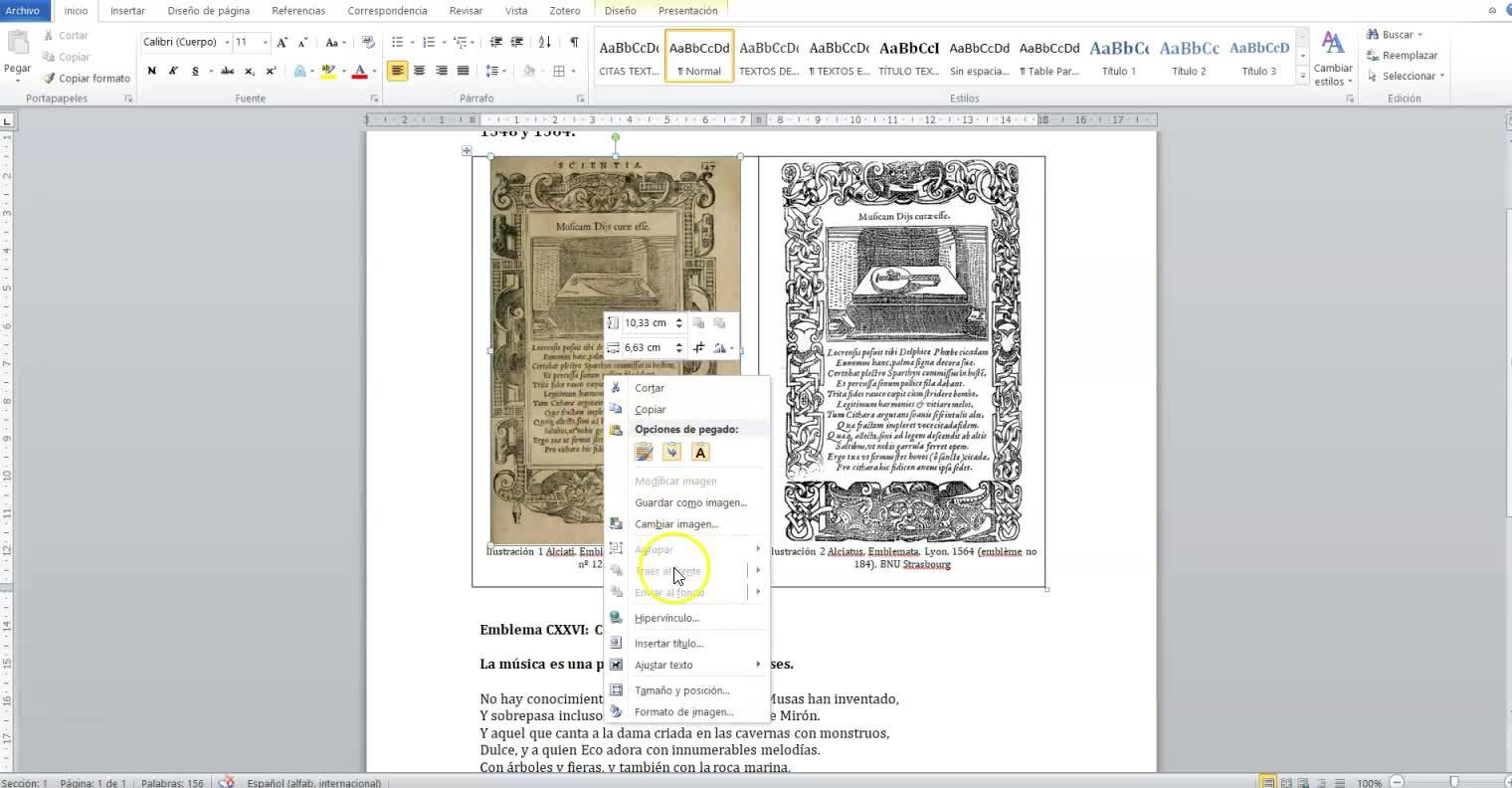Image resolution: width=1512 pixels, height=788 pixels.
Task: Toggle italic (K) formatting
Action: click(173, 72)
